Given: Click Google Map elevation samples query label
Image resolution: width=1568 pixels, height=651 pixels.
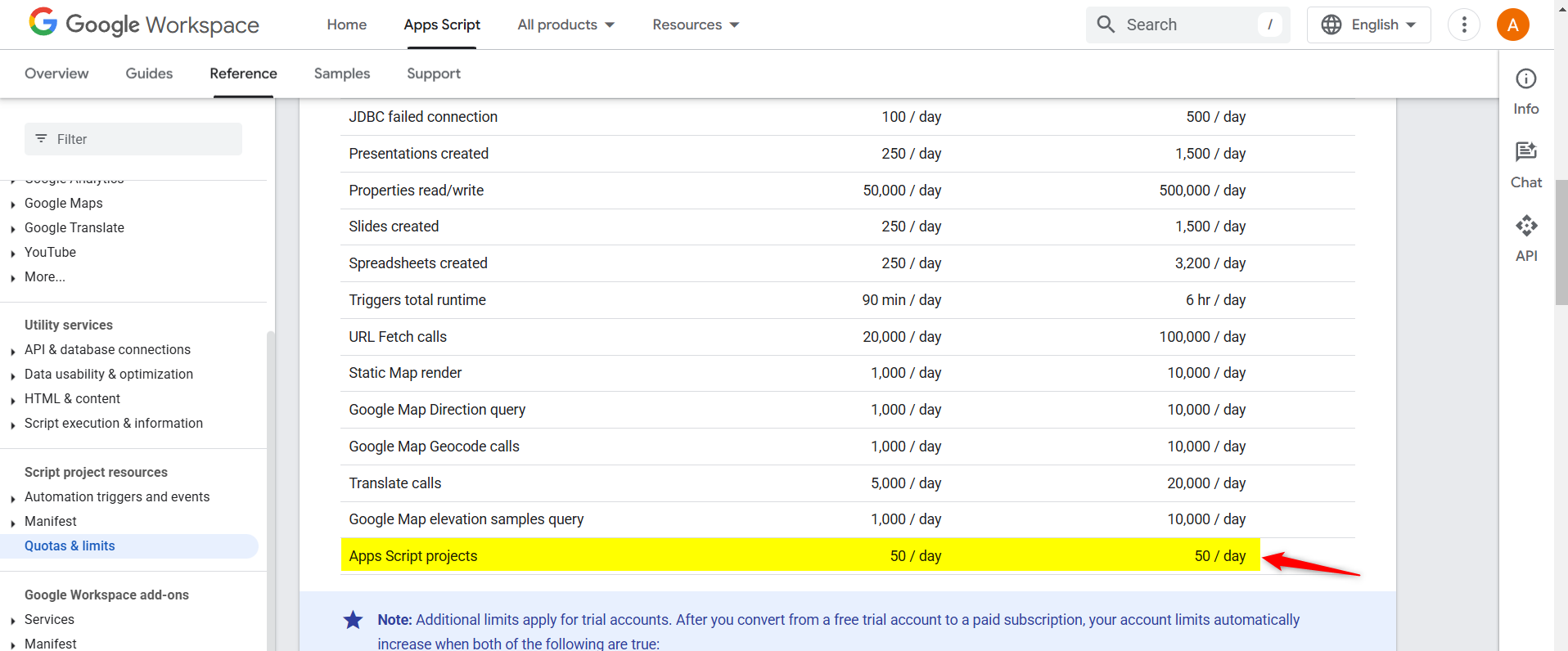Looking at the screenshot, I should (x=466, y=519).
